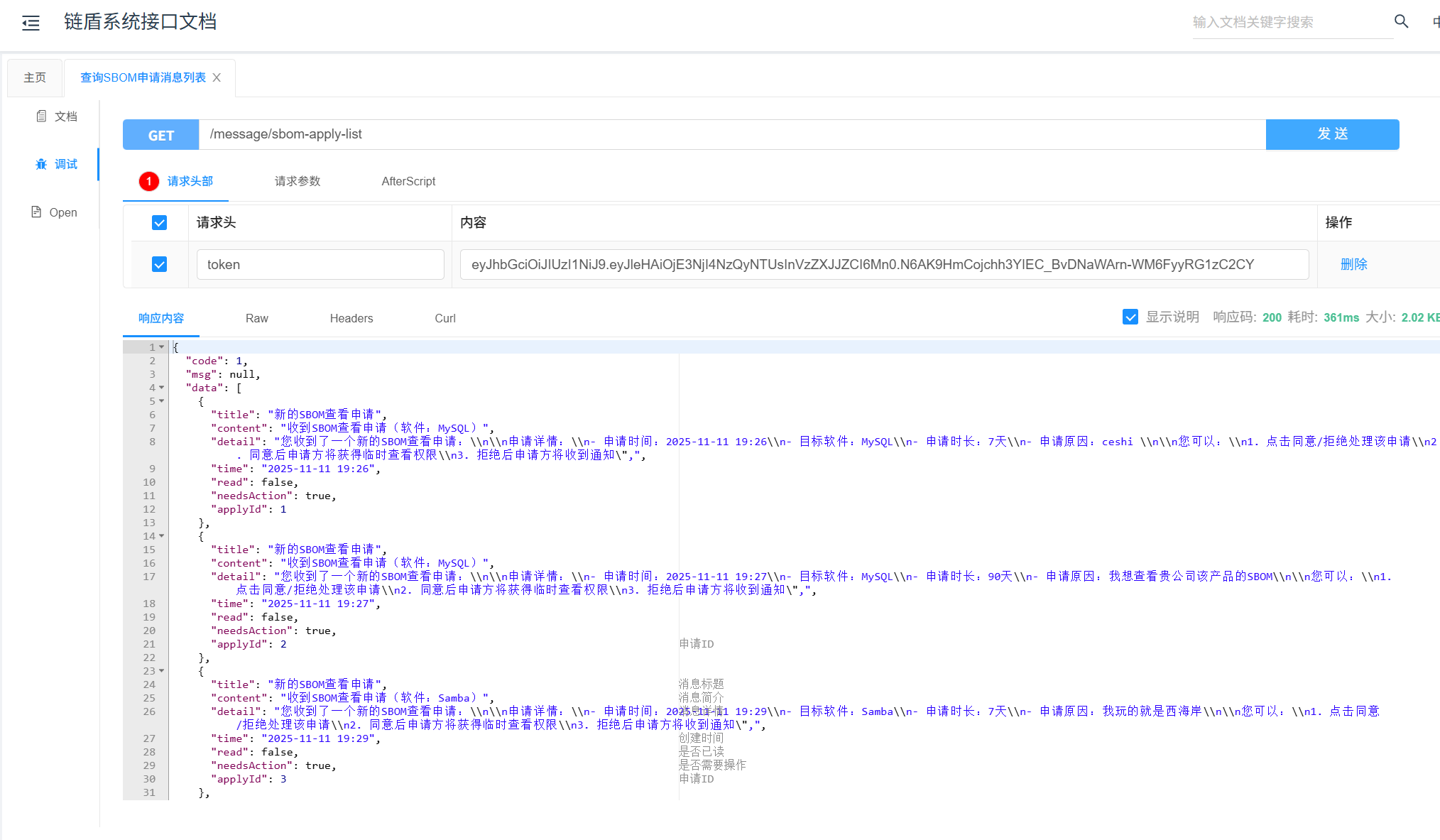Viewport: 1440px width, 840px height.
Task: Click the 删除 link for token
Action: point(1353,264)
